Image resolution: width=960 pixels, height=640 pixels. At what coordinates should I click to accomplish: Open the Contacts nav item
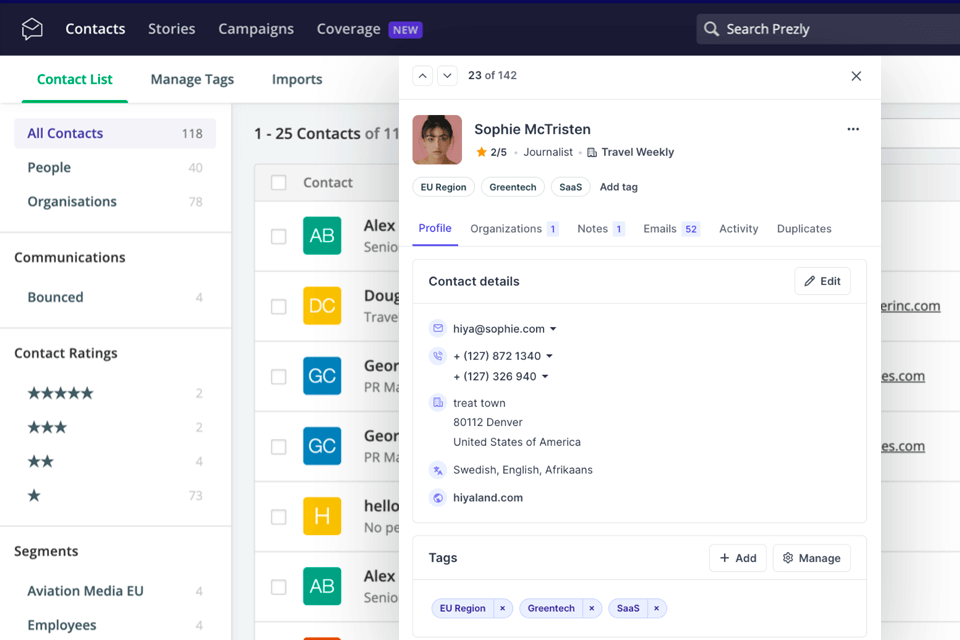[x=95, y=29]
